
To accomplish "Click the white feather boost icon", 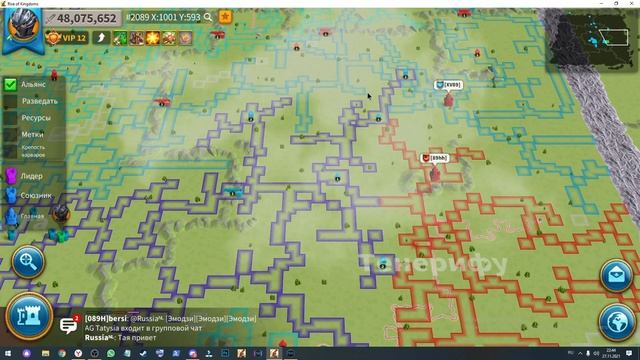I will point(101,38).
